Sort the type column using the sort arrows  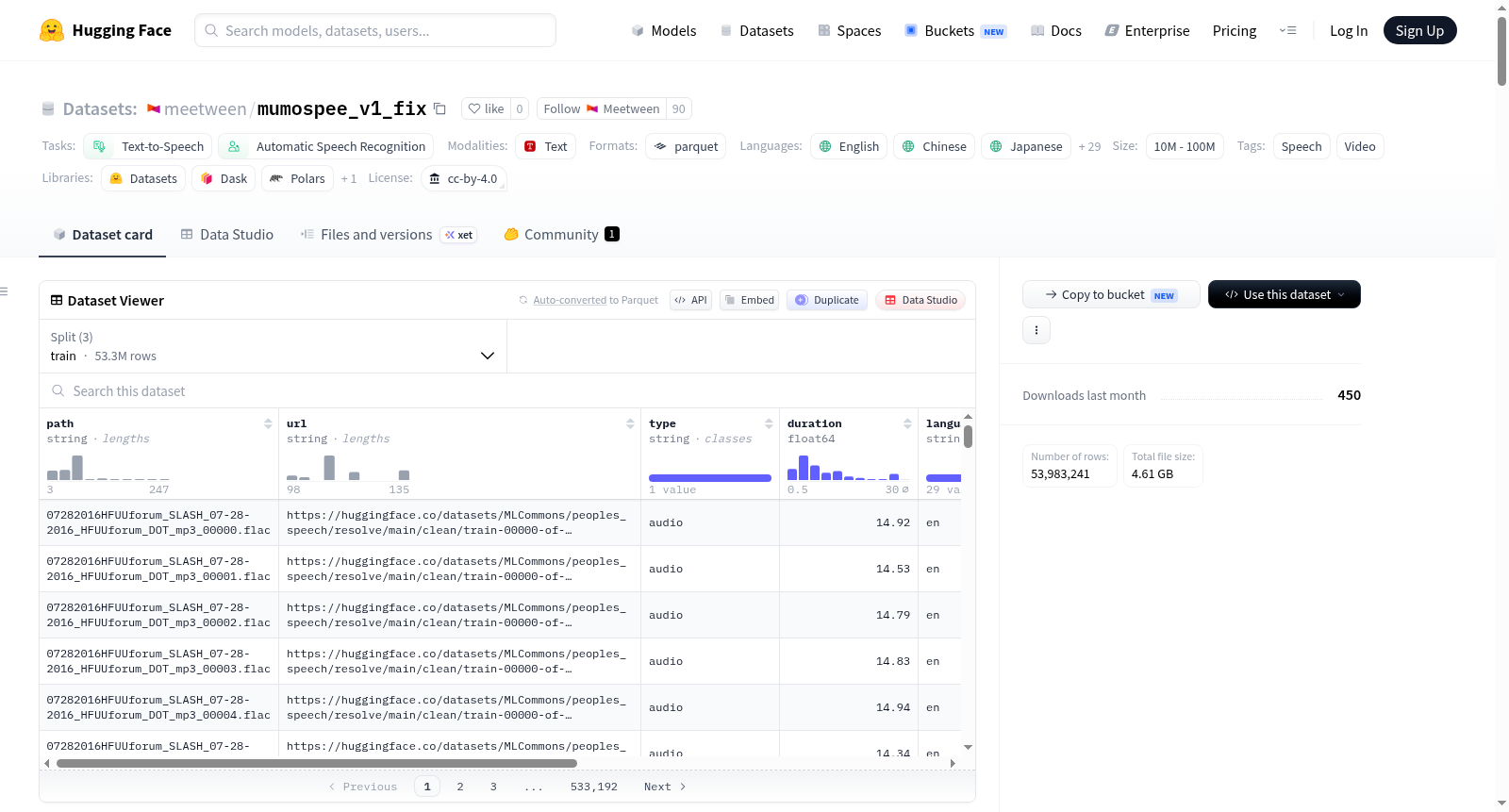[x=769, y=423]
